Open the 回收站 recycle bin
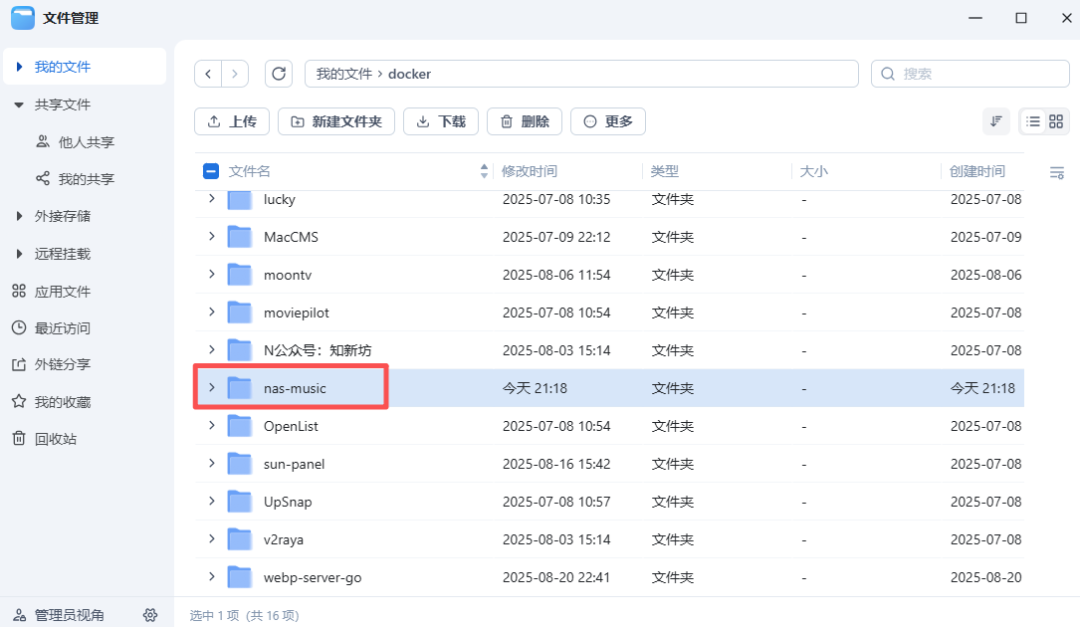The image size is (1080, 627). [x=55, y=439]
